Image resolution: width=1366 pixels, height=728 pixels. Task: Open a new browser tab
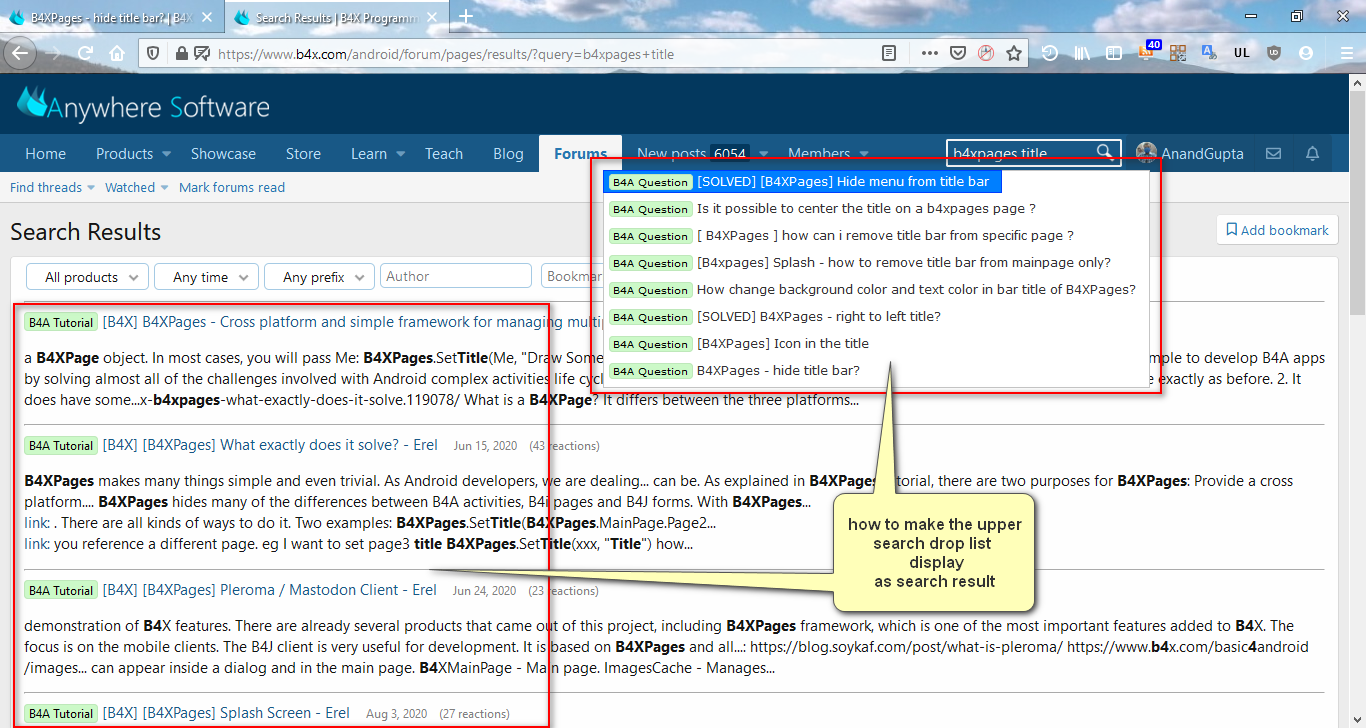[466, 17]
